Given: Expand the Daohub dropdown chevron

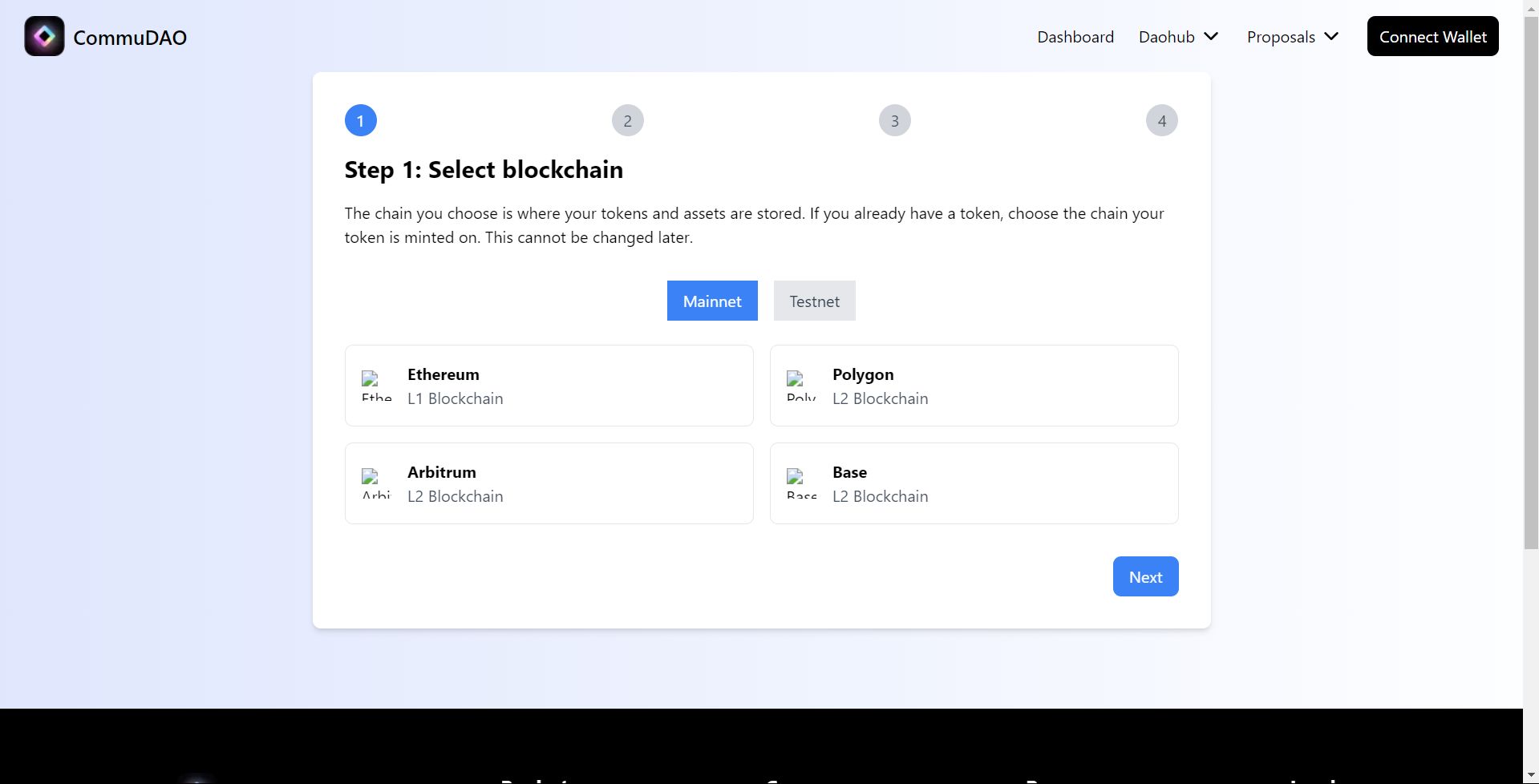Looking at the screenshot, I should pyautogui.click(x=1211, y=36).
